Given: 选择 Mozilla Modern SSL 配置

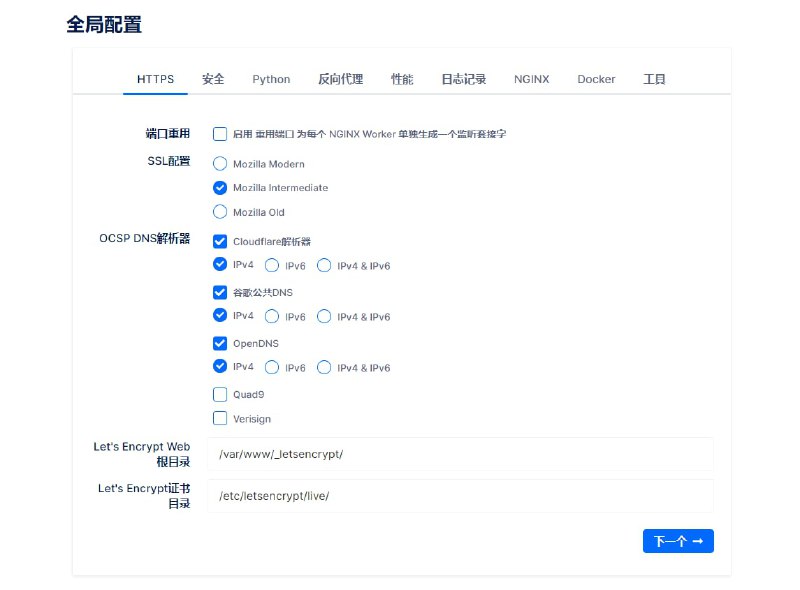Looking at the screenshot, I should pyautogui.click(x=220, y=163).
